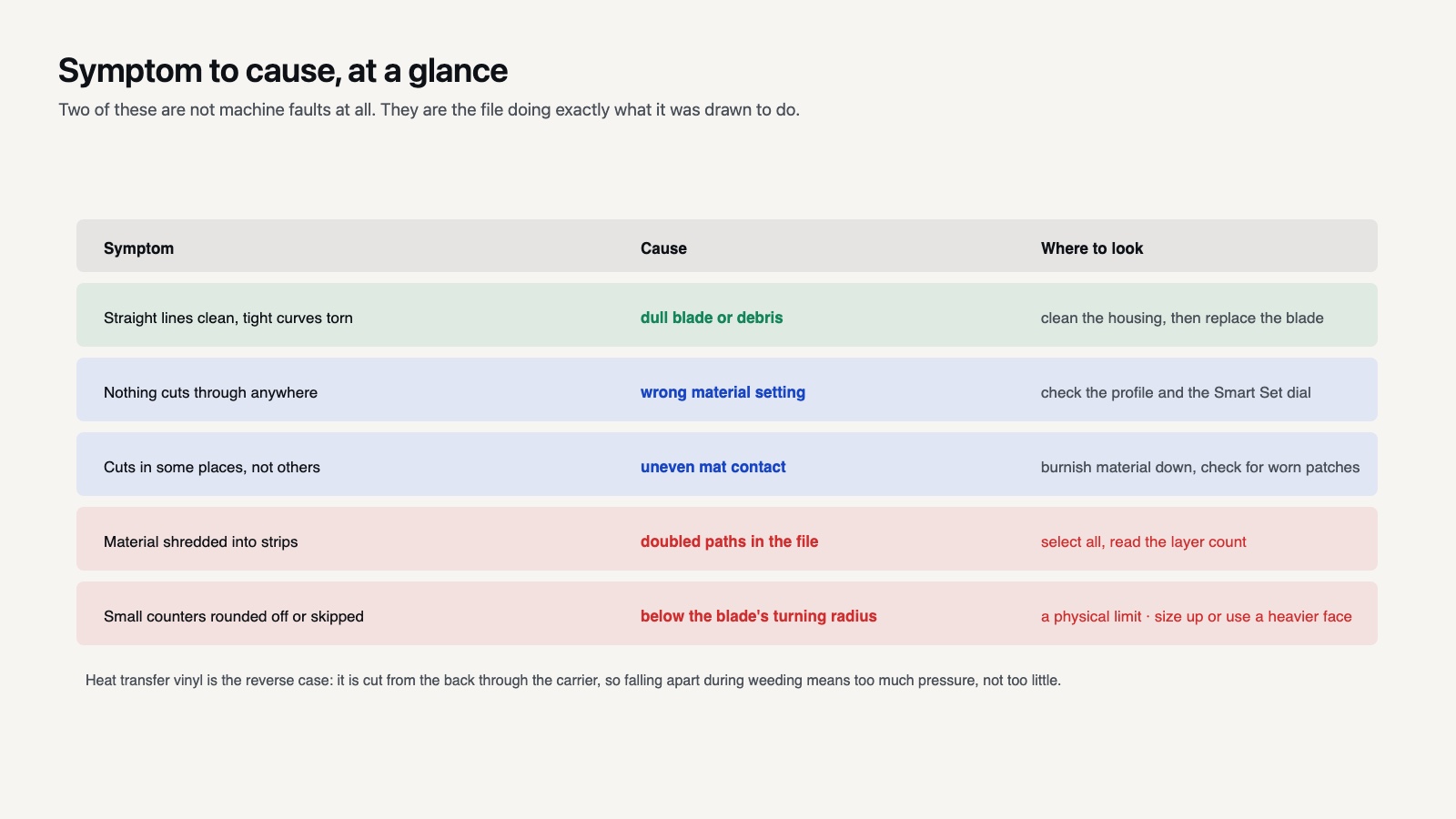Screen dimensions: 1456x819
Task: Click 'select all, read the layer count'
Action: (1144, 541)
